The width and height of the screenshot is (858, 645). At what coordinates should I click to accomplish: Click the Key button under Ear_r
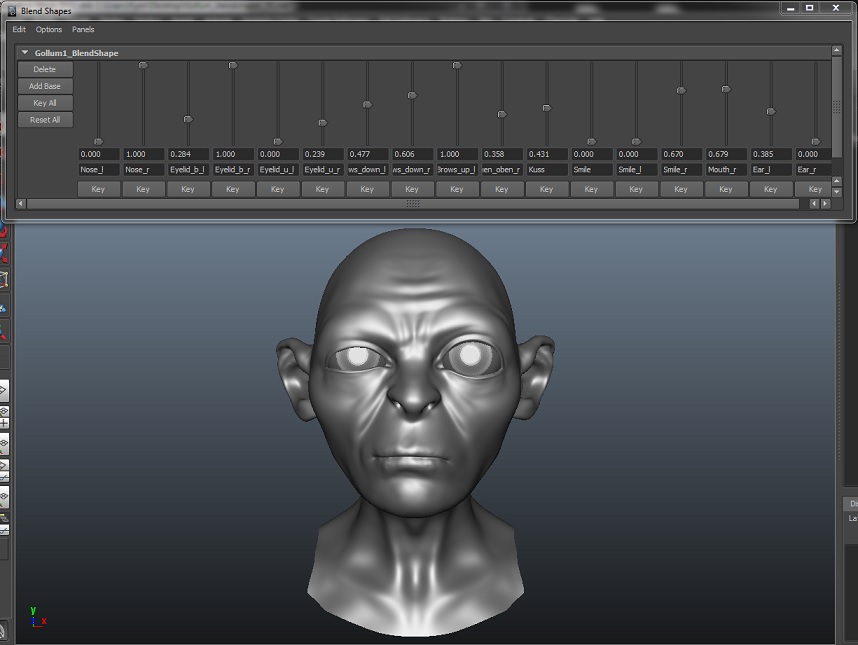coord(814,189)
